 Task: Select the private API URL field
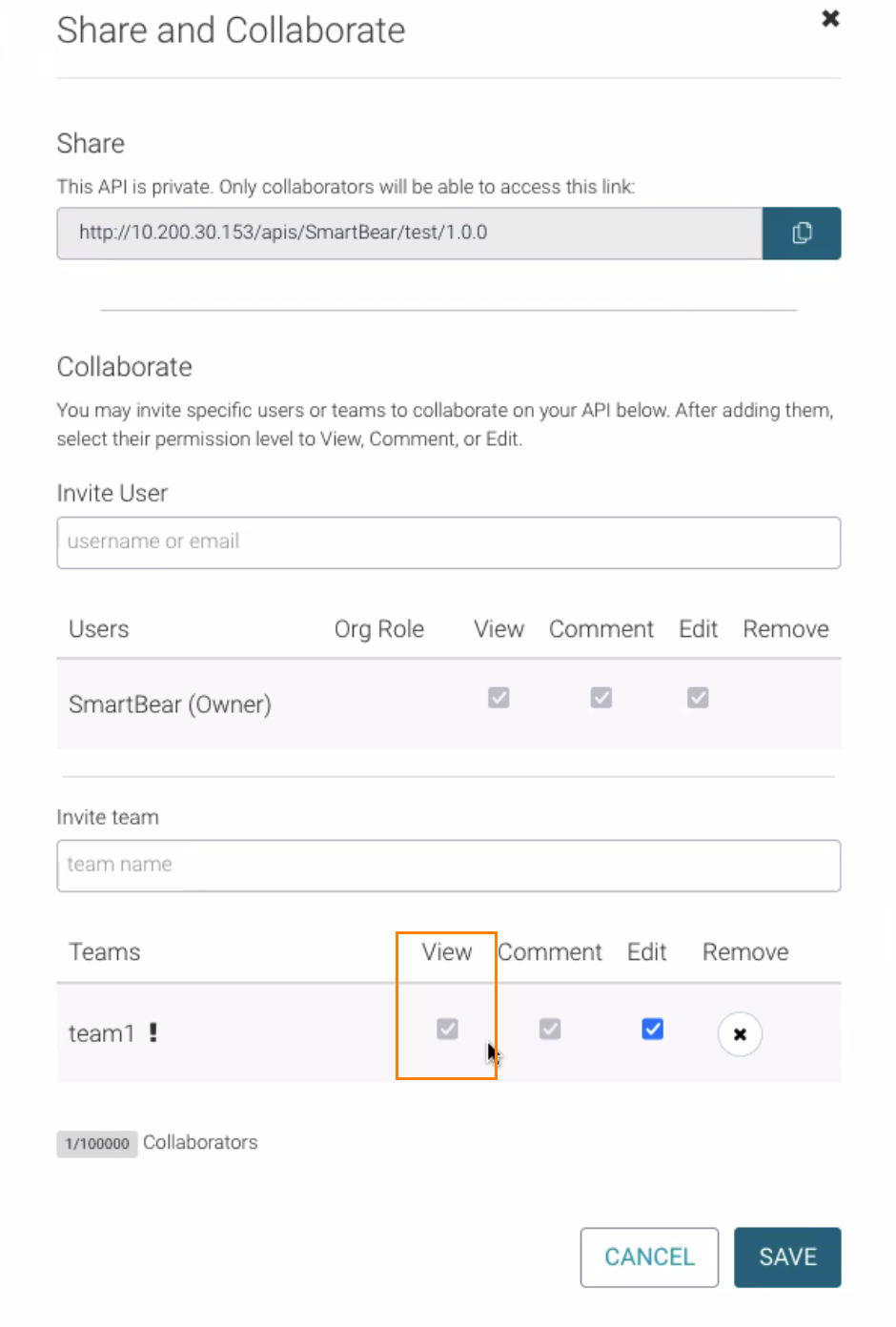point(409,234)
